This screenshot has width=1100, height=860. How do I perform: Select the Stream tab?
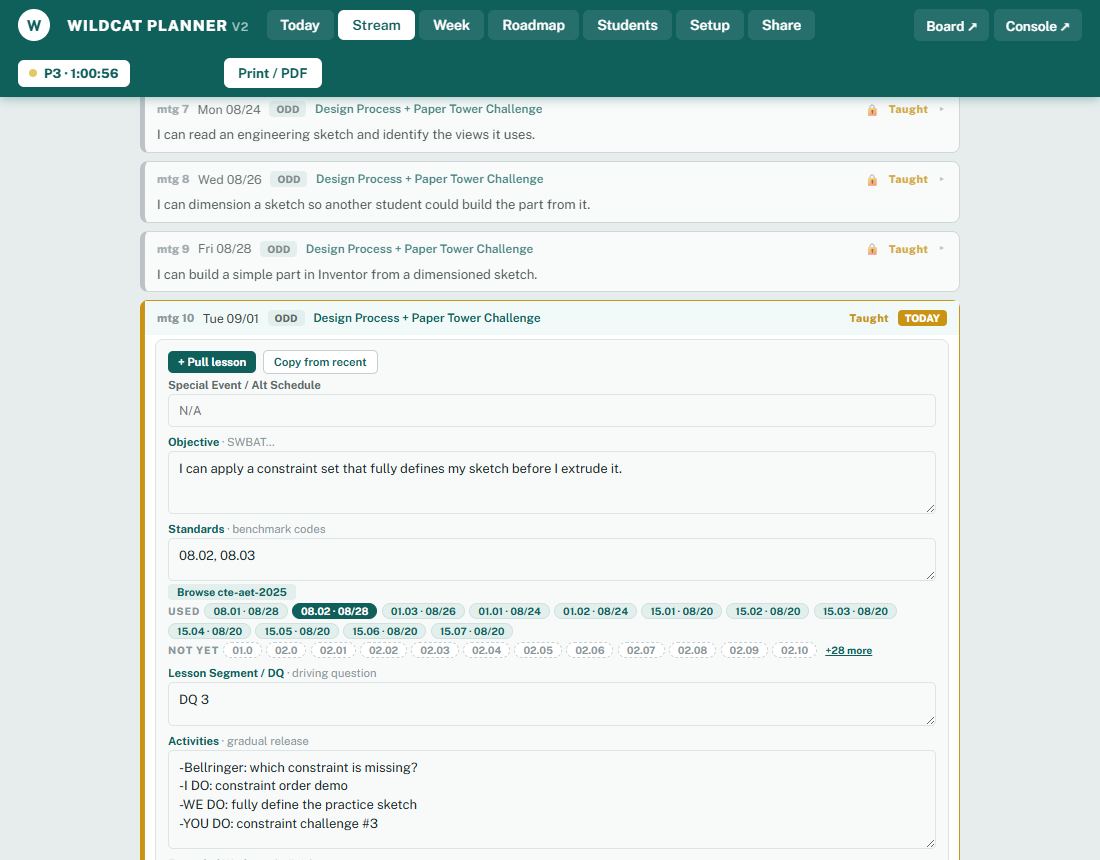tap(376, 25)
